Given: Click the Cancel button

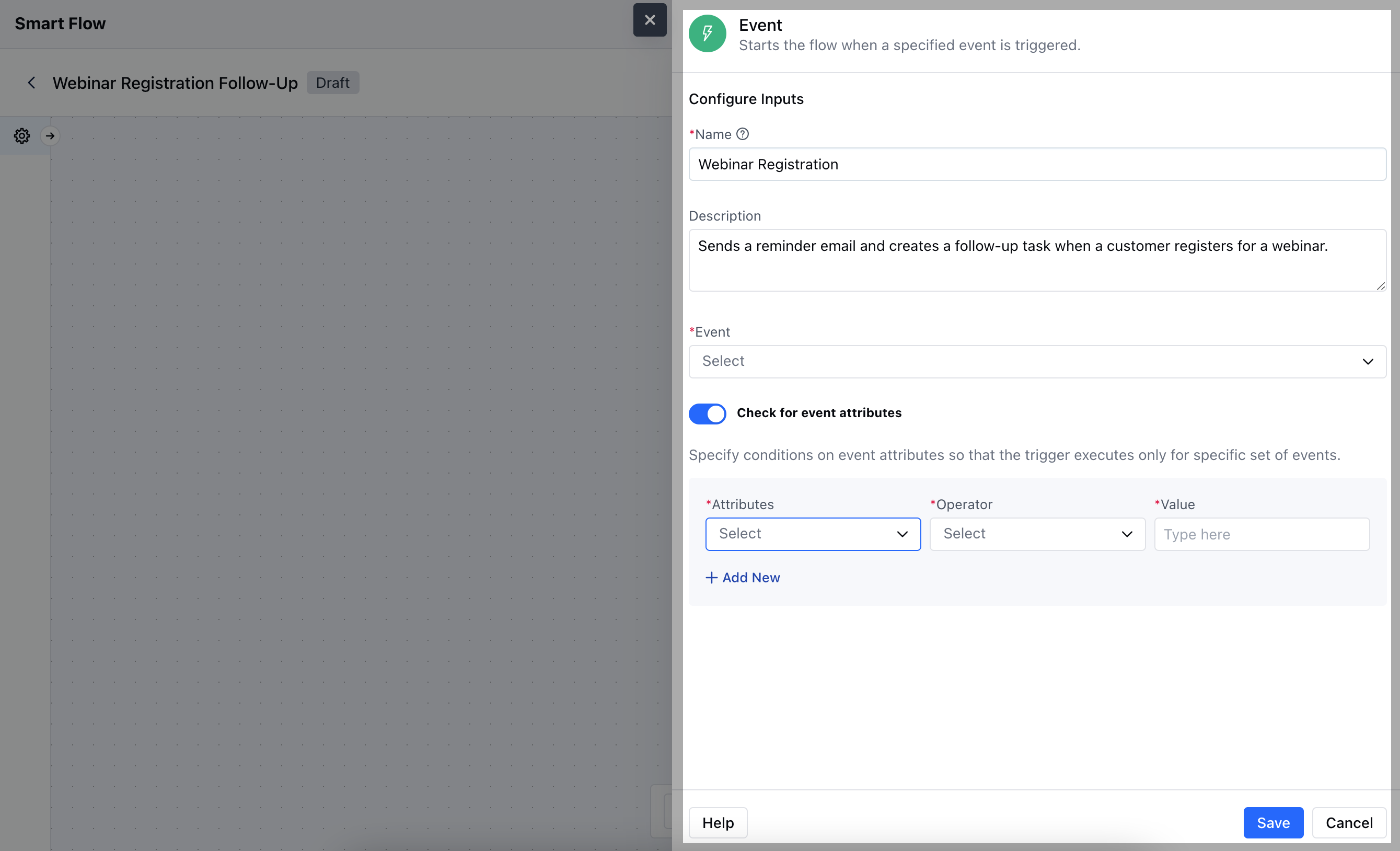Looking at the screenshot, I should [1349, 822].
